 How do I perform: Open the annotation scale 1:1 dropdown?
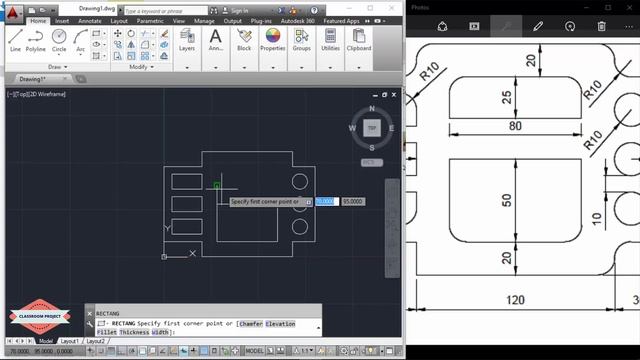[x=307, y=351]
